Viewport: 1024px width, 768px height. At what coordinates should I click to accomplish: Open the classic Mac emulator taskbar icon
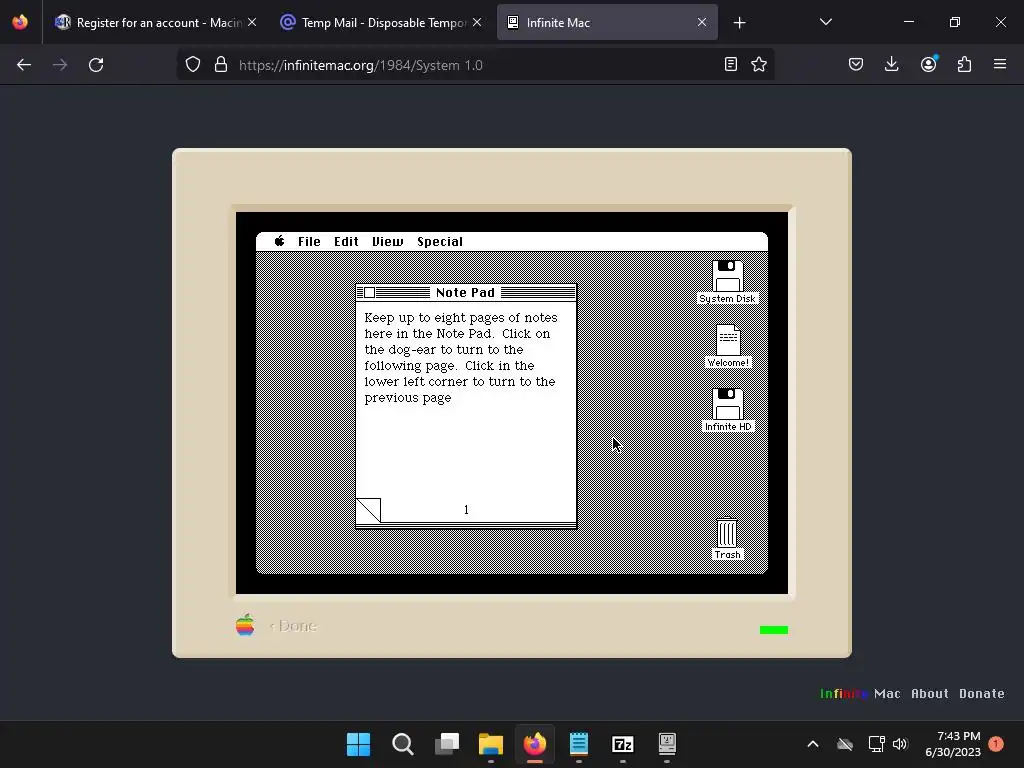point(667,744)
